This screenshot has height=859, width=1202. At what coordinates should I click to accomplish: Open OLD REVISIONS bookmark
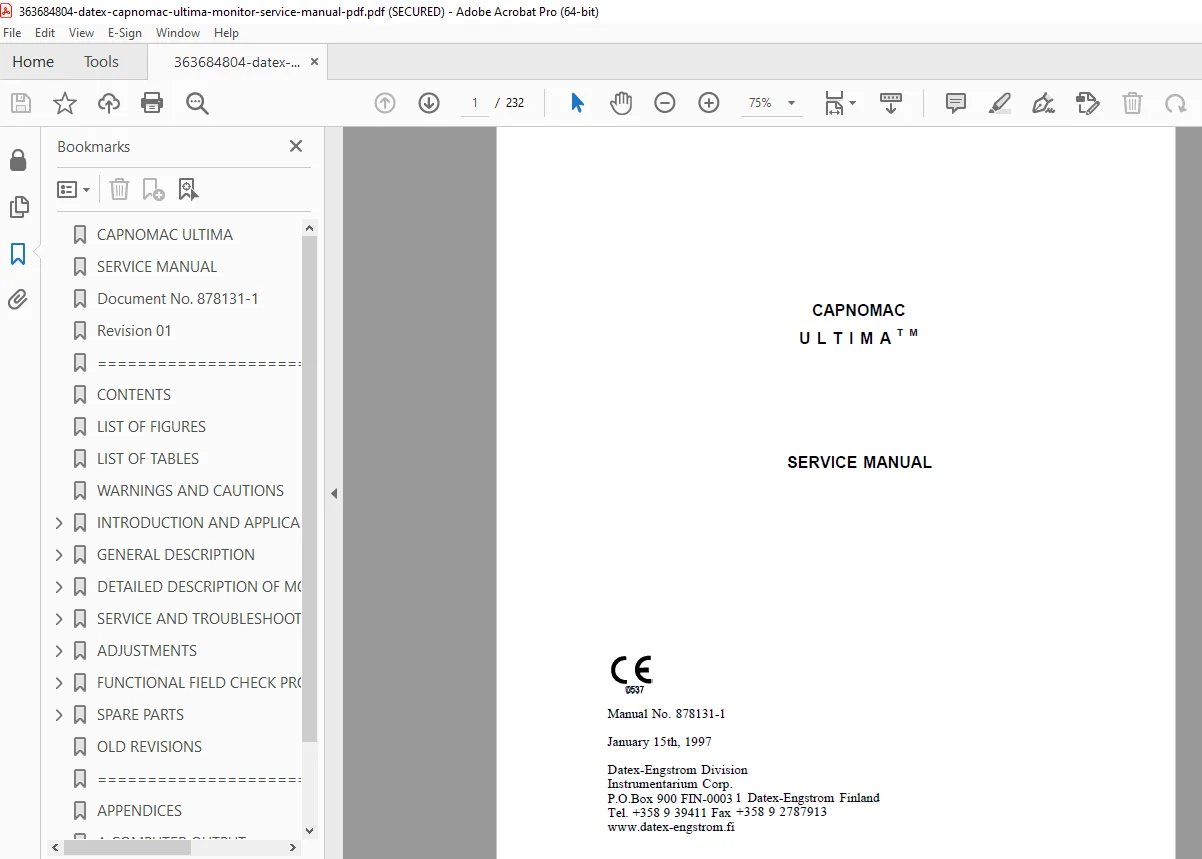coord(149,747)
